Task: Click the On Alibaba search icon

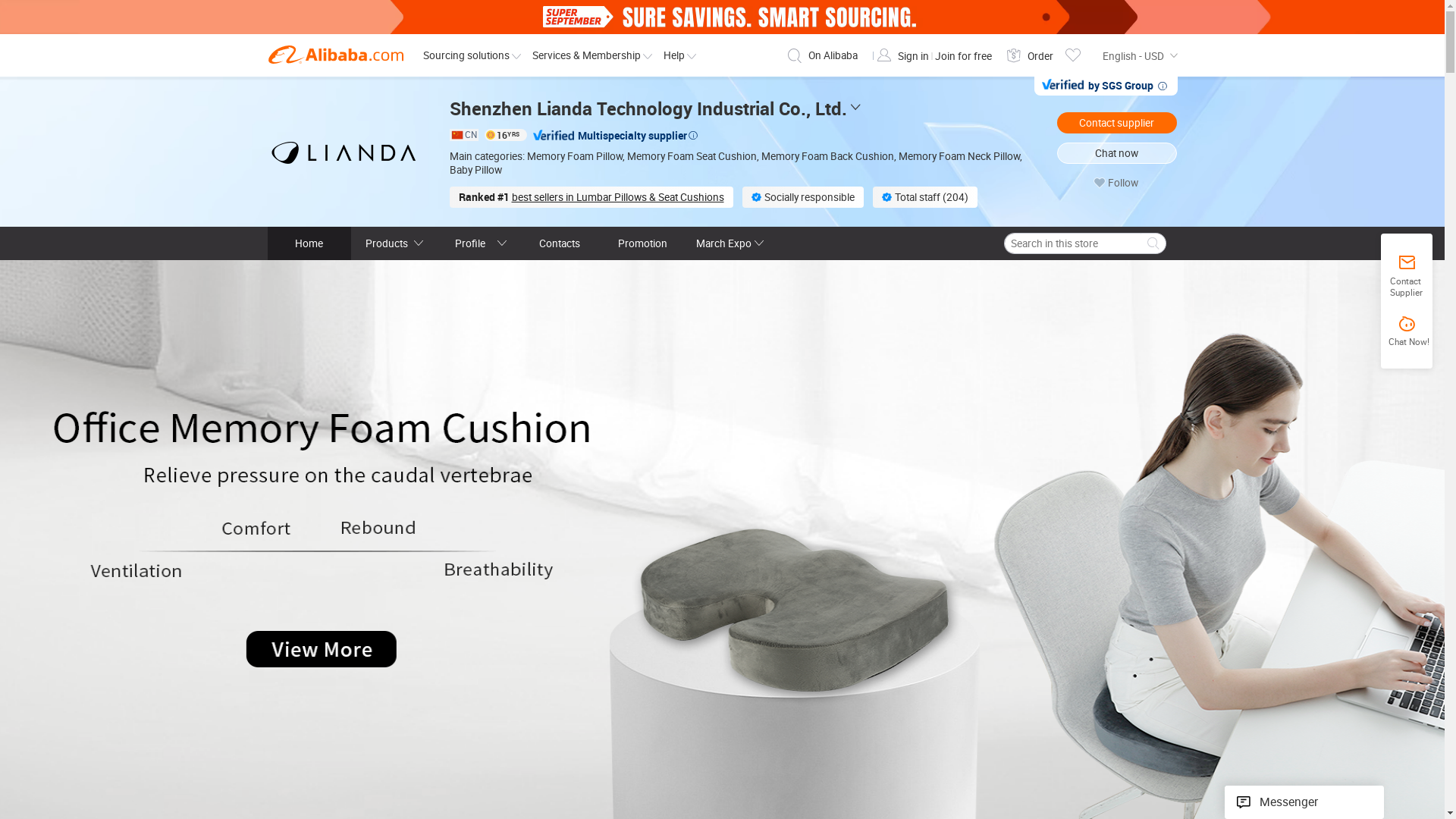Action: tap(794, 55)
